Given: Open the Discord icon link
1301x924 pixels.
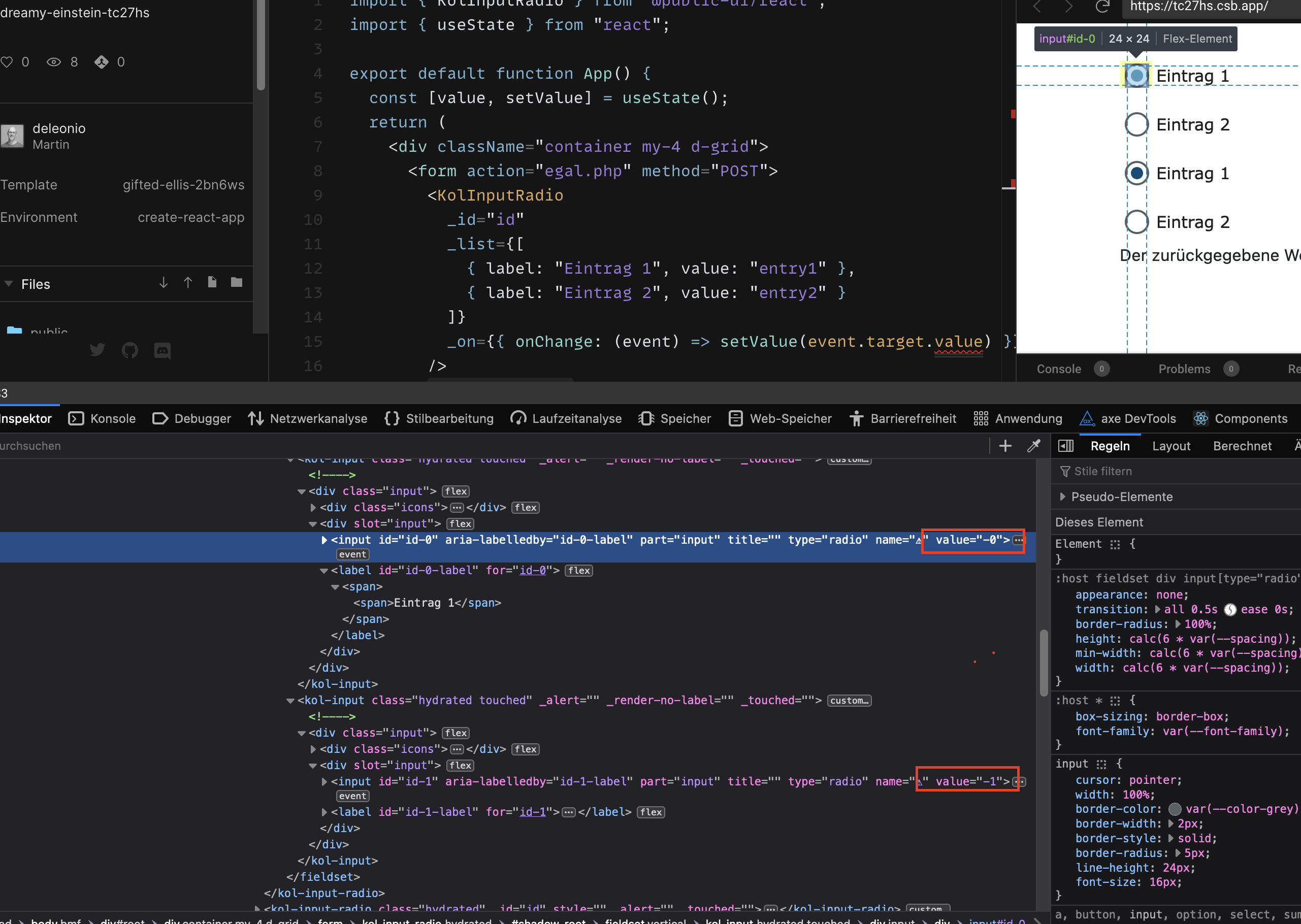Looking at the screenshot, I should [162, 350].
